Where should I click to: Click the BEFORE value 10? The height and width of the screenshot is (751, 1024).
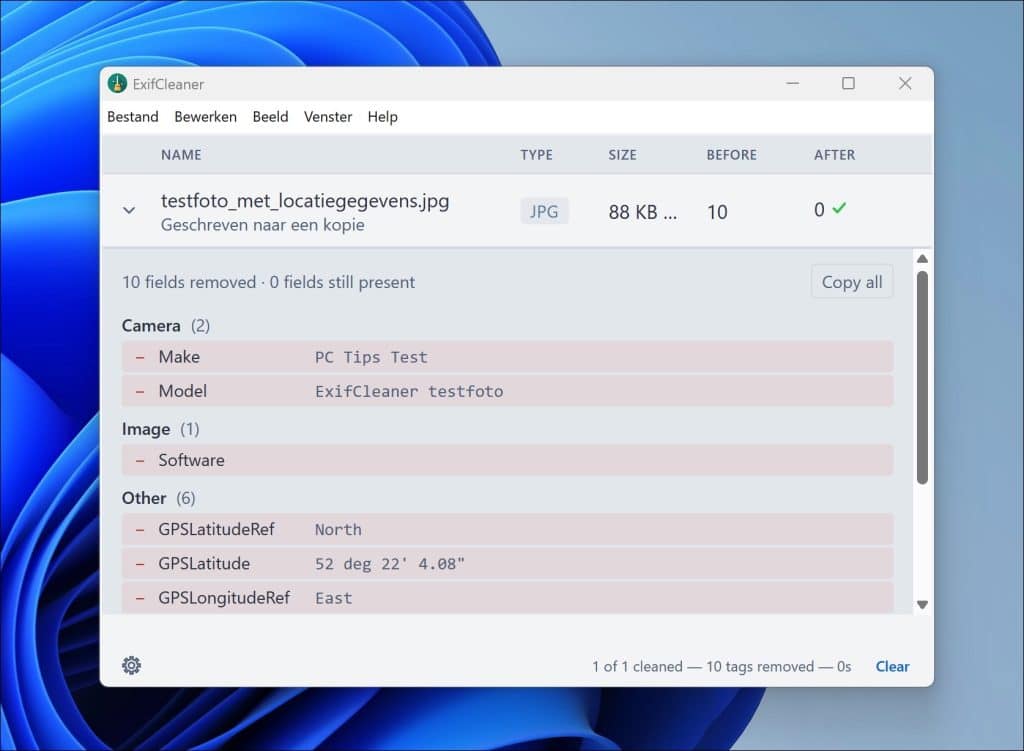(717, 212)
